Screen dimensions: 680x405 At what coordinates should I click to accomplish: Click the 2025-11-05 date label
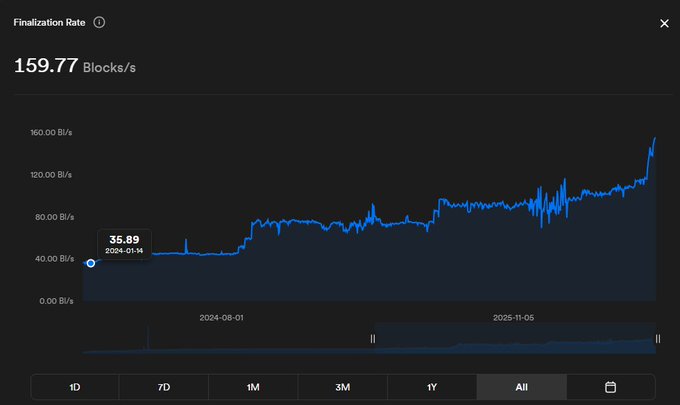(x=513, y=317)
